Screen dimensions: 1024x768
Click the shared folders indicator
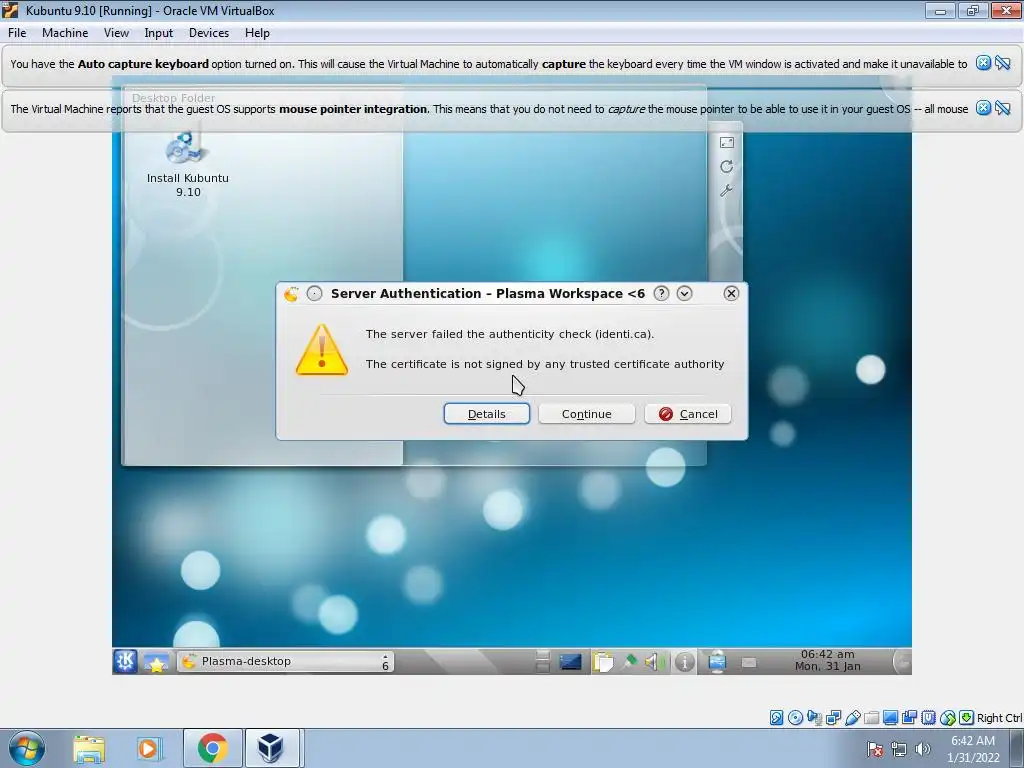coord(871,718)
